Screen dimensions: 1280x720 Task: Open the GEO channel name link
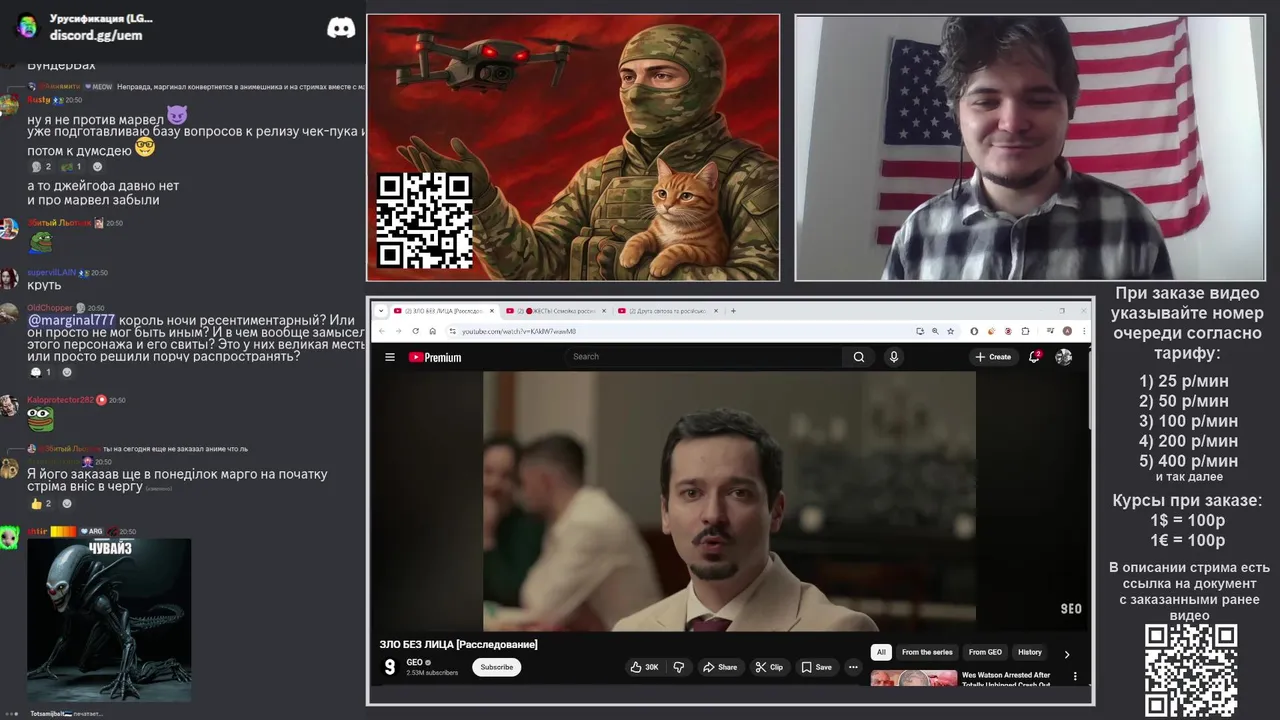click(x=414, y=662)
